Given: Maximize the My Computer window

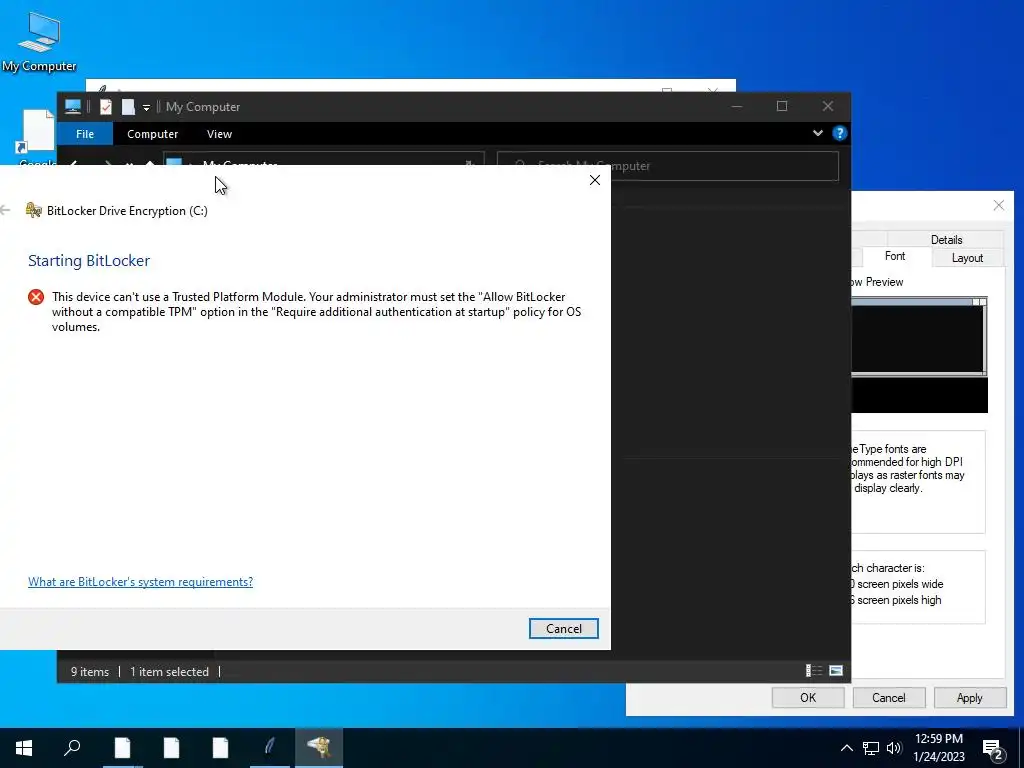Looking at the screenshot, I should pos(782,106).
